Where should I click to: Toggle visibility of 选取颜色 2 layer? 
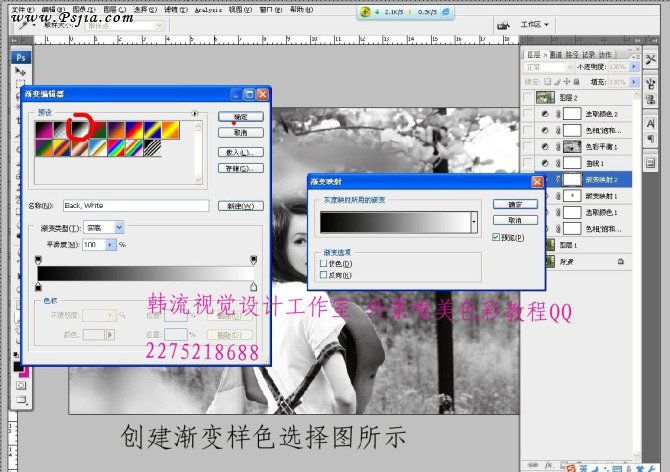click(x=529, y=114)
